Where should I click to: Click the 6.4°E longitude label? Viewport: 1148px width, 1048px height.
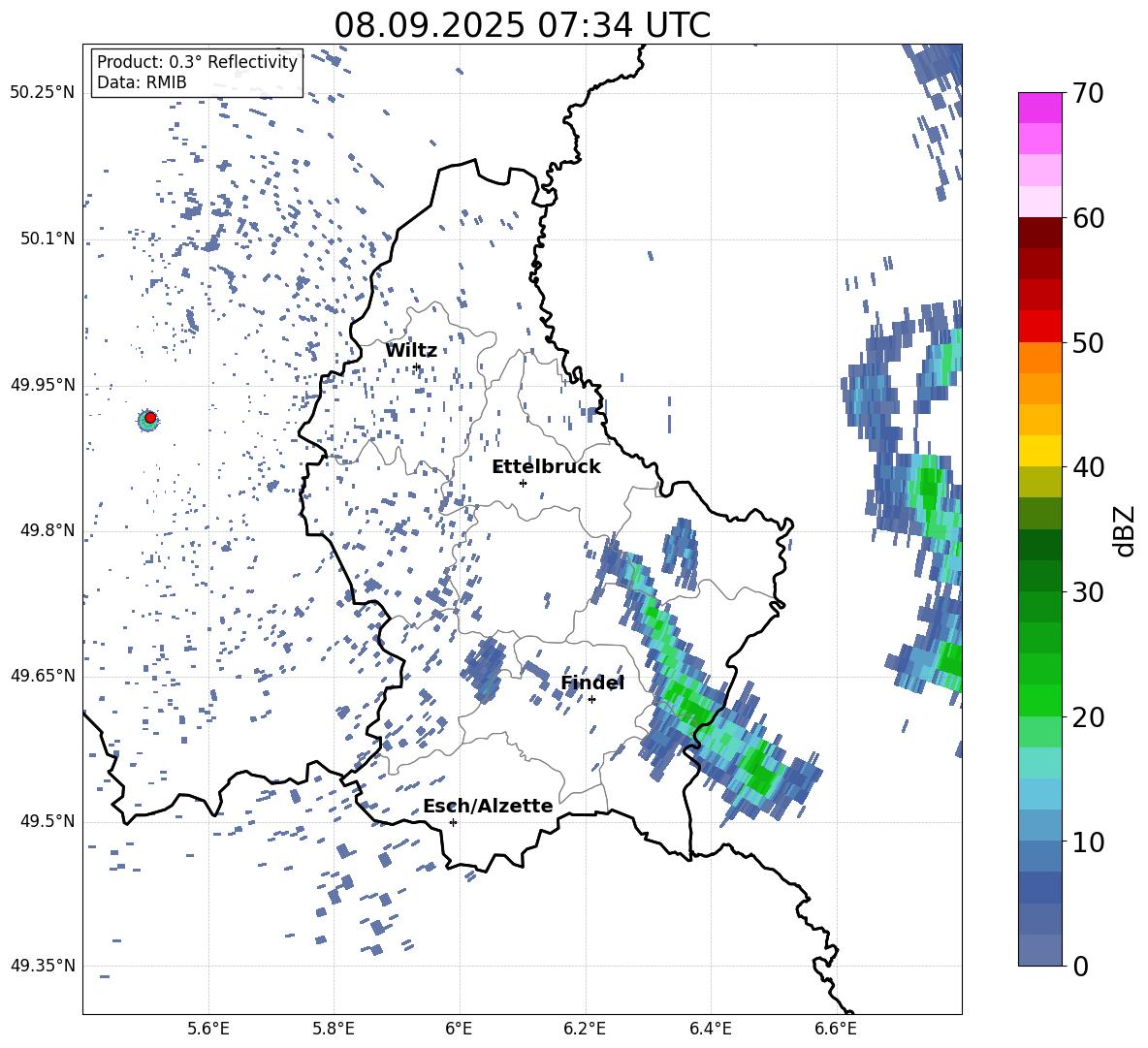[x=710, y=1030]
